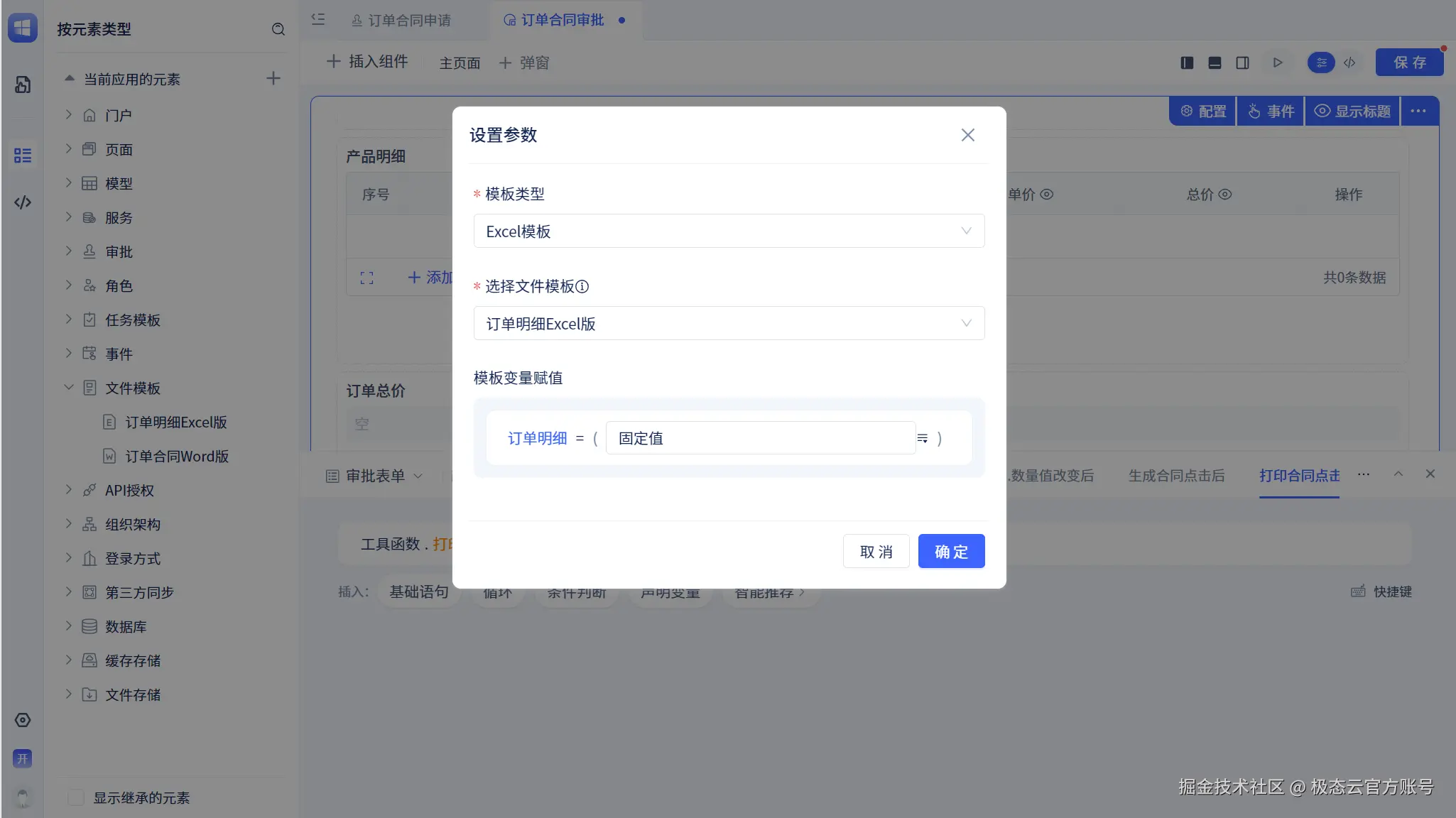Enable the 显示继承的元素 checkbox
Screen dimensions: 1456x818
pos(76,797)
